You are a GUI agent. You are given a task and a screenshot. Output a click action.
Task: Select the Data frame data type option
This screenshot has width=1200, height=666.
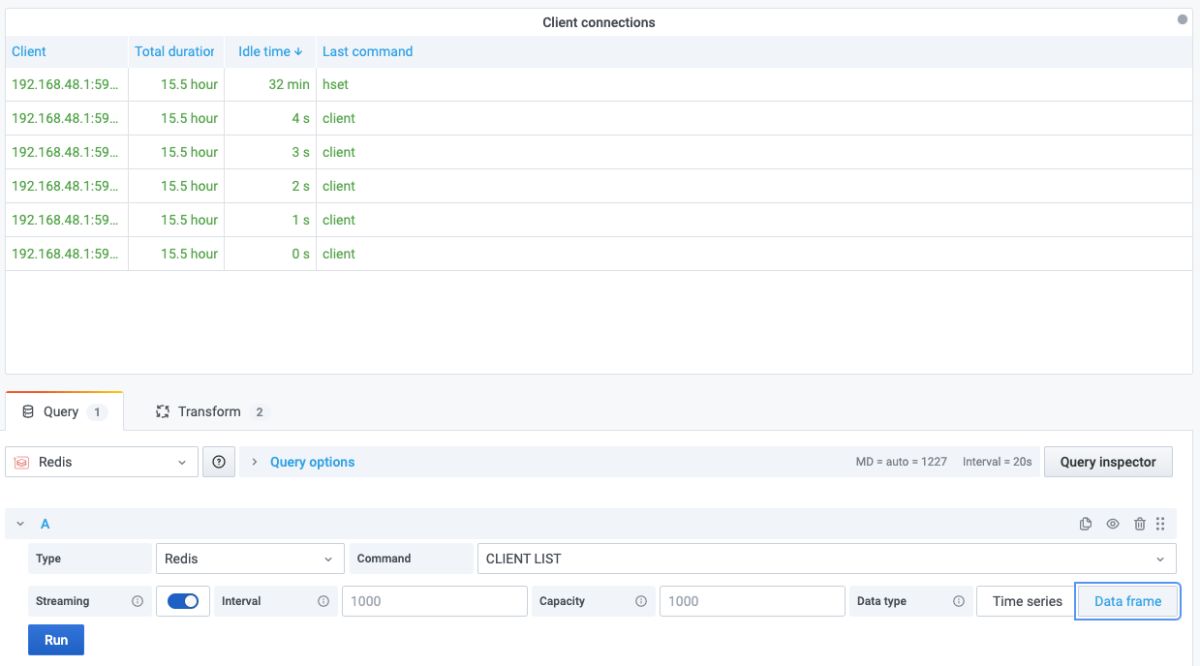(1128, 601)
